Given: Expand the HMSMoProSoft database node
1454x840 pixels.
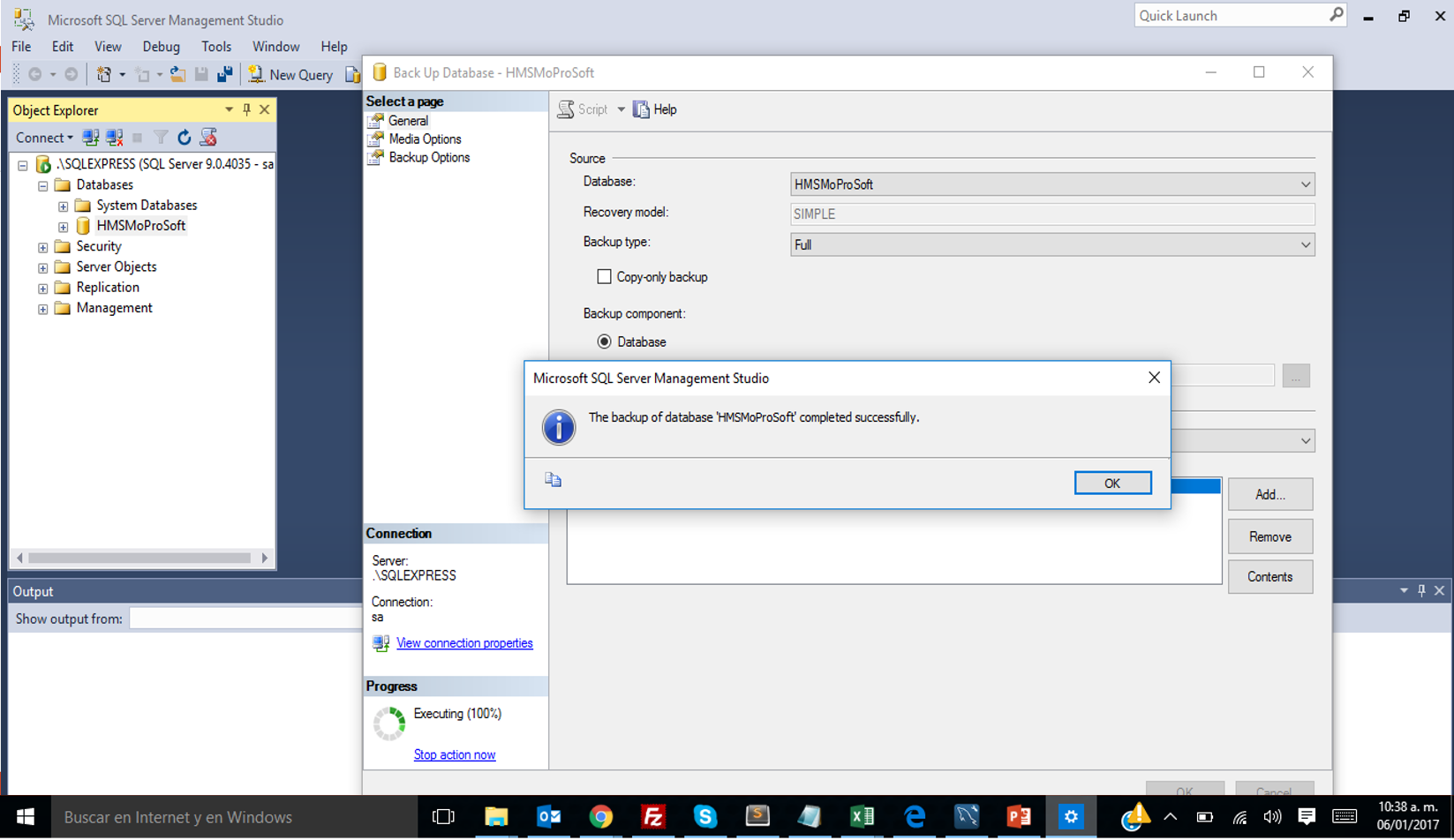Looking at the screenshot, I should coord(63,227).
